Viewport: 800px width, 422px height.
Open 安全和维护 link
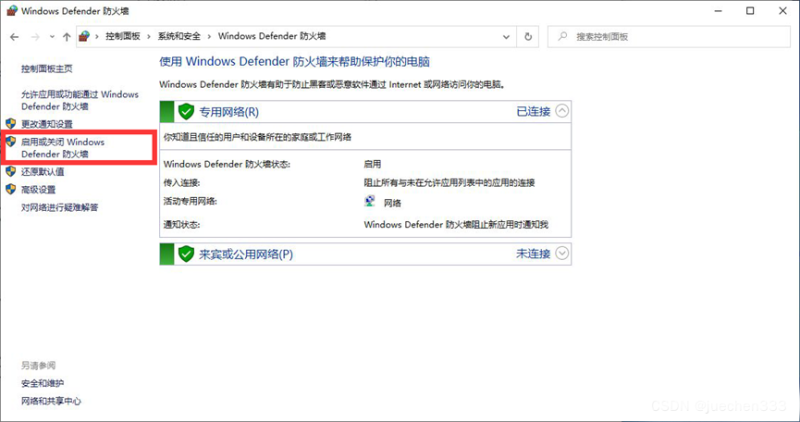pyautogui.click(x=42, y=383)
